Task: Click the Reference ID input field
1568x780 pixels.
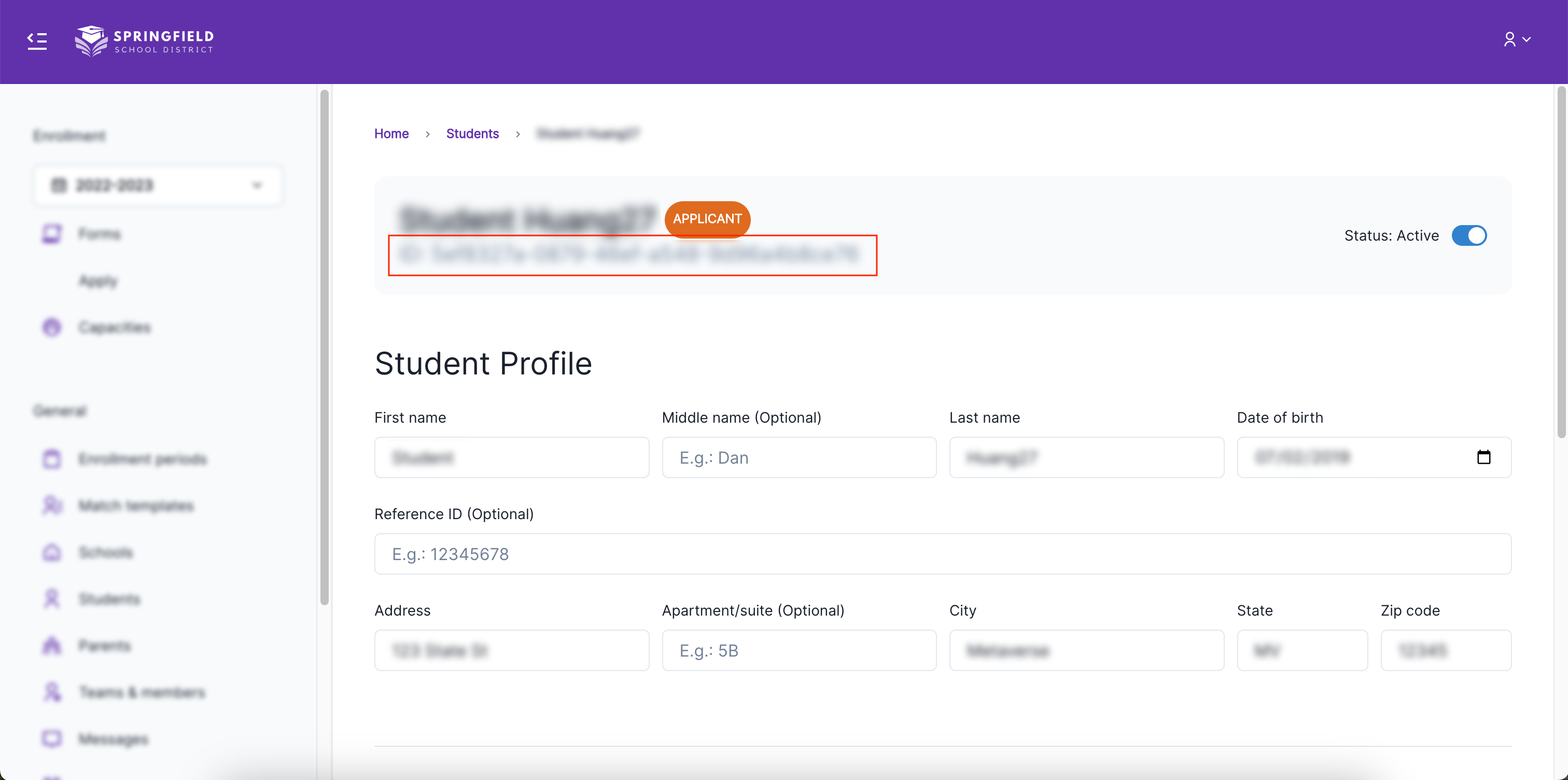Action: (942, 554)
